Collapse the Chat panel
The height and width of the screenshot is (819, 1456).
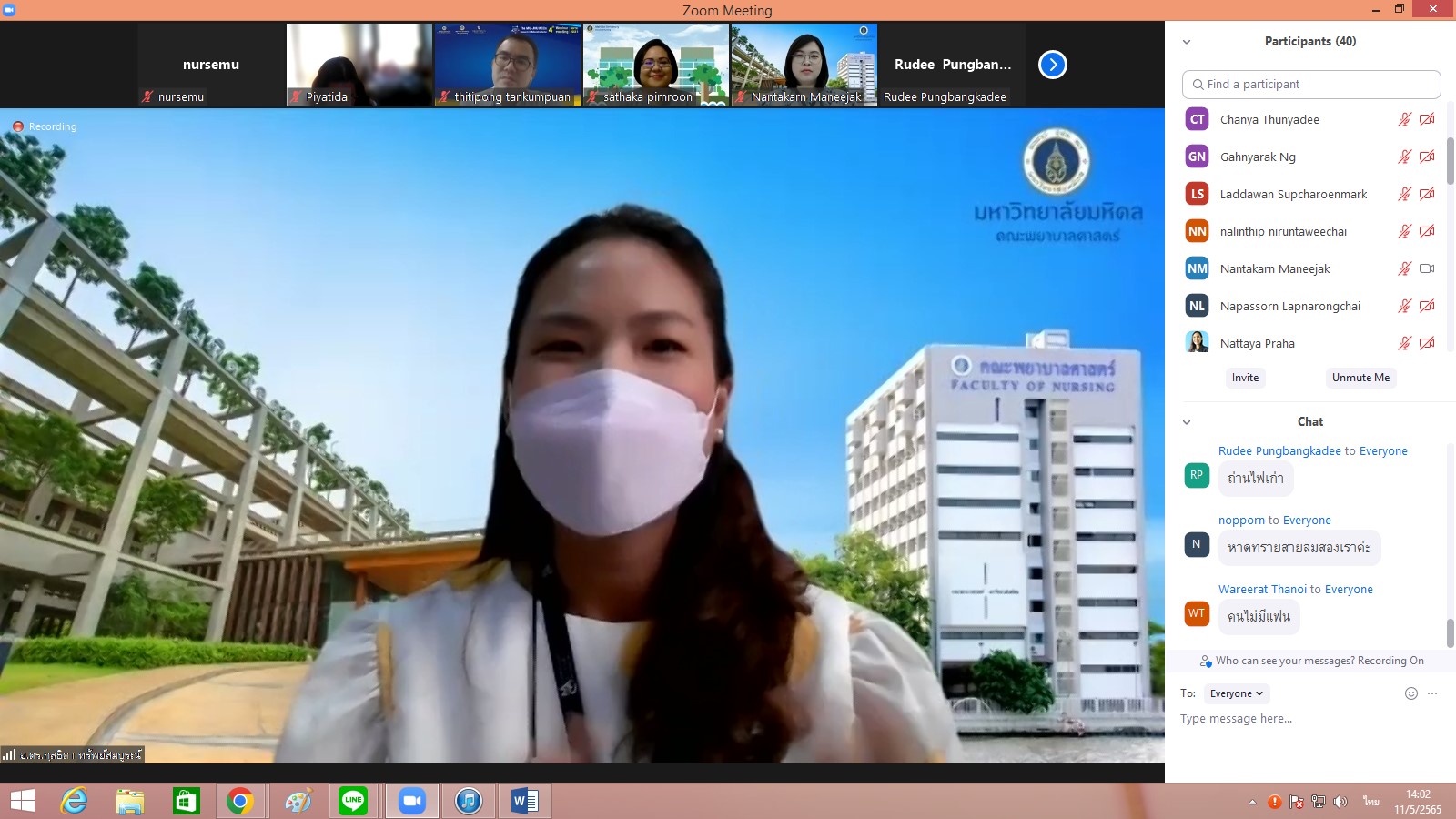point(1187,422)
